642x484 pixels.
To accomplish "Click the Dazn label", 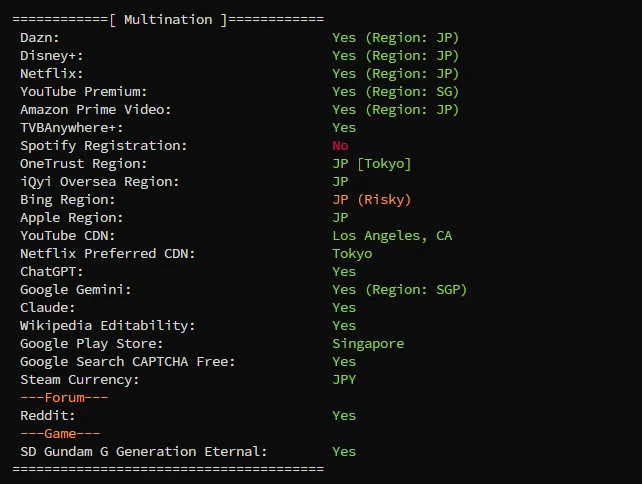I will point(40,37).
